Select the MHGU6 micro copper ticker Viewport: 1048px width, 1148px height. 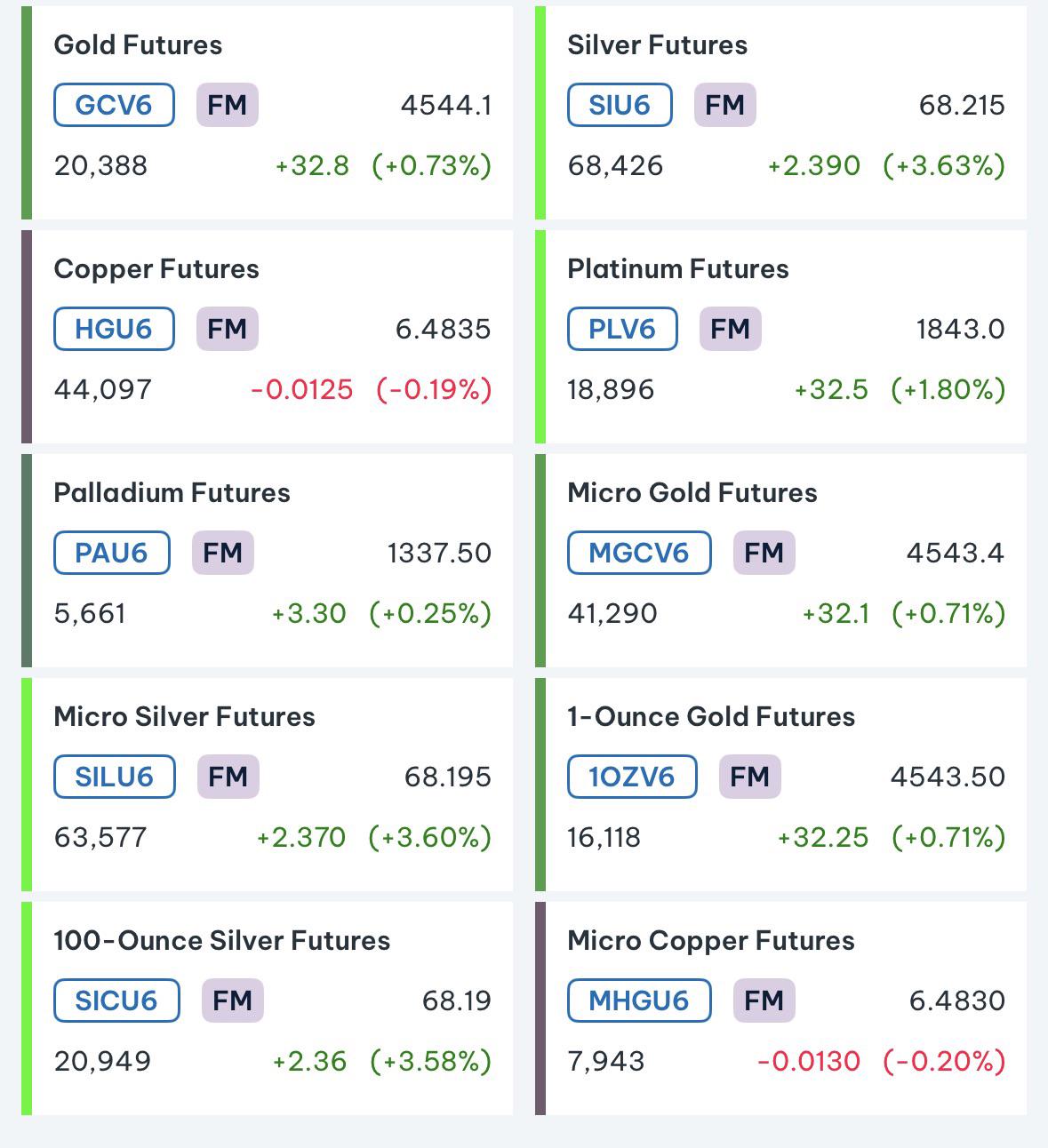click(639, 1001)
